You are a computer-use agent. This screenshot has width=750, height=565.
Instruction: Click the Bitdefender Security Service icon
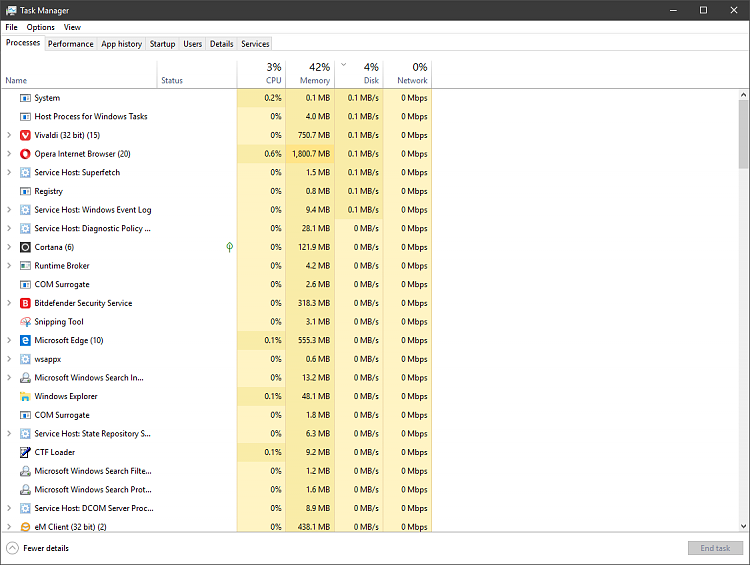click(25, 303)
